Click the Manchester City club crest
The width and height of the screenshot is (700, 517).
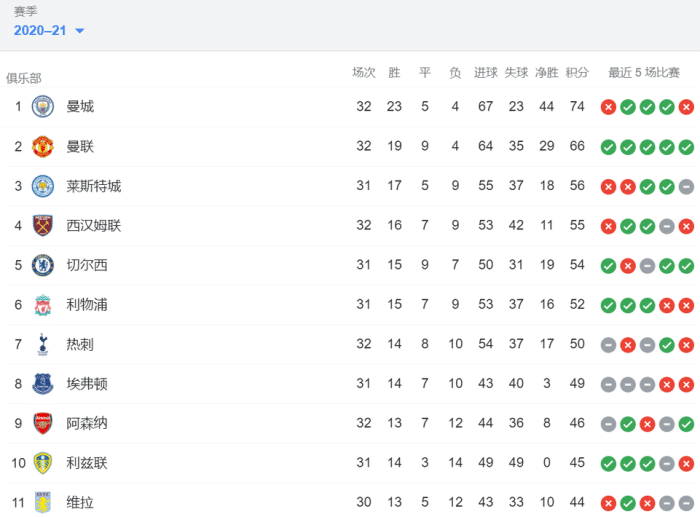(x=42, y=107)
